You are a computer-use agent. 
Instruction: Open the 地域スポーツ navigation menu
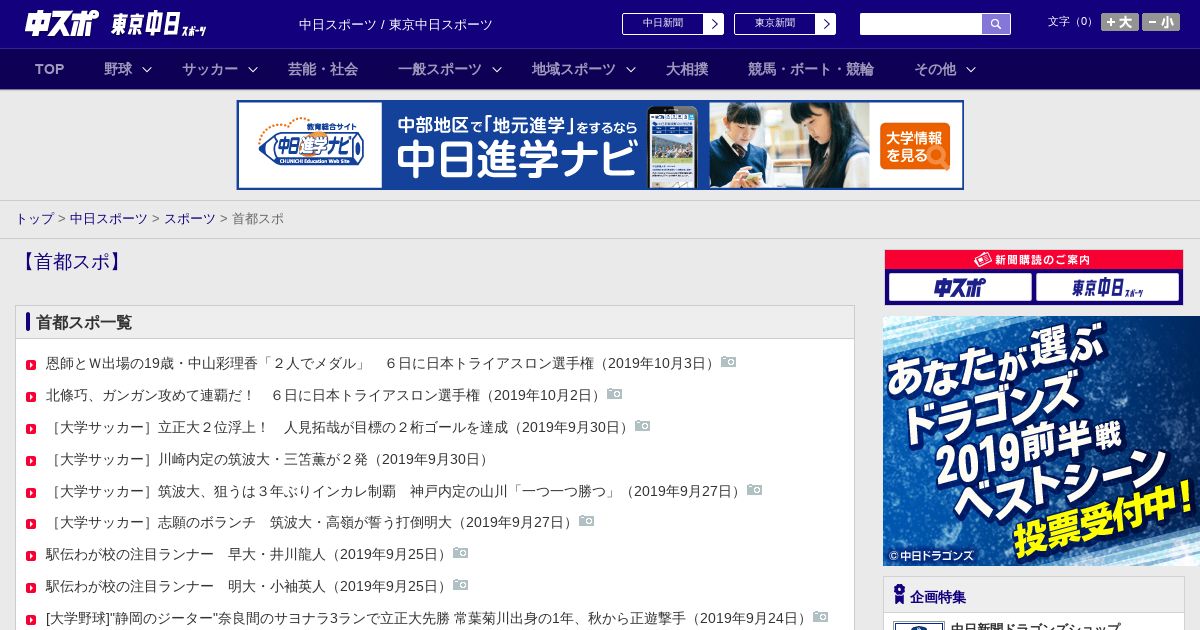click(574, 69)
